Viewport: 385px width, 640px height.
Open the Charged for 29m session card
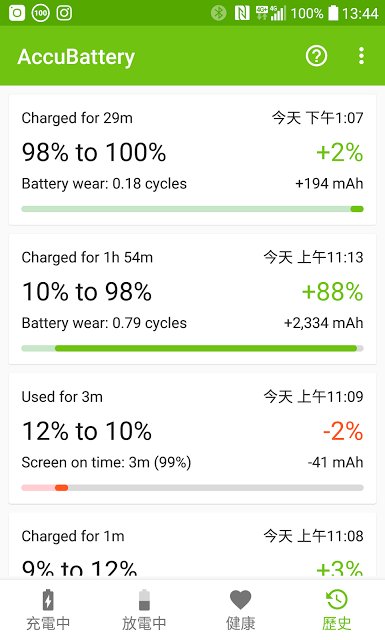click(192, 160)
